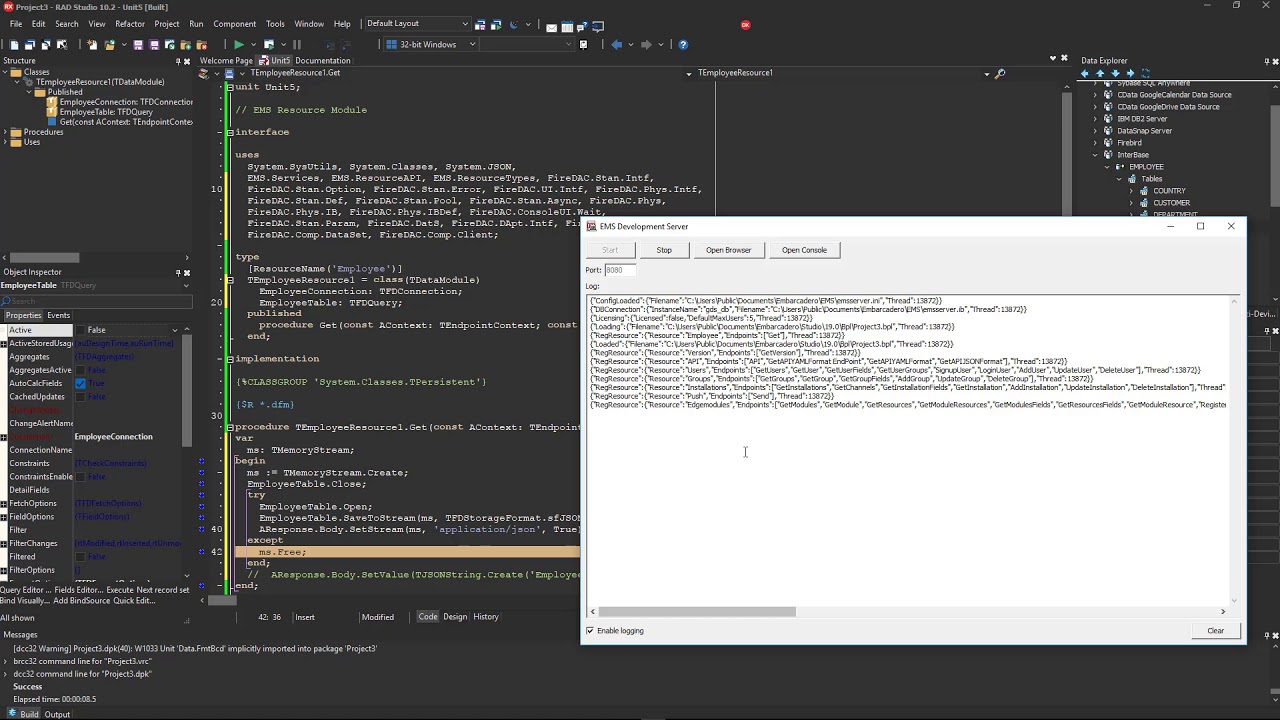The width and height of the screenshot is (1280, 720).
Task: Pin the Structure panel
Action: click(178, 61)
